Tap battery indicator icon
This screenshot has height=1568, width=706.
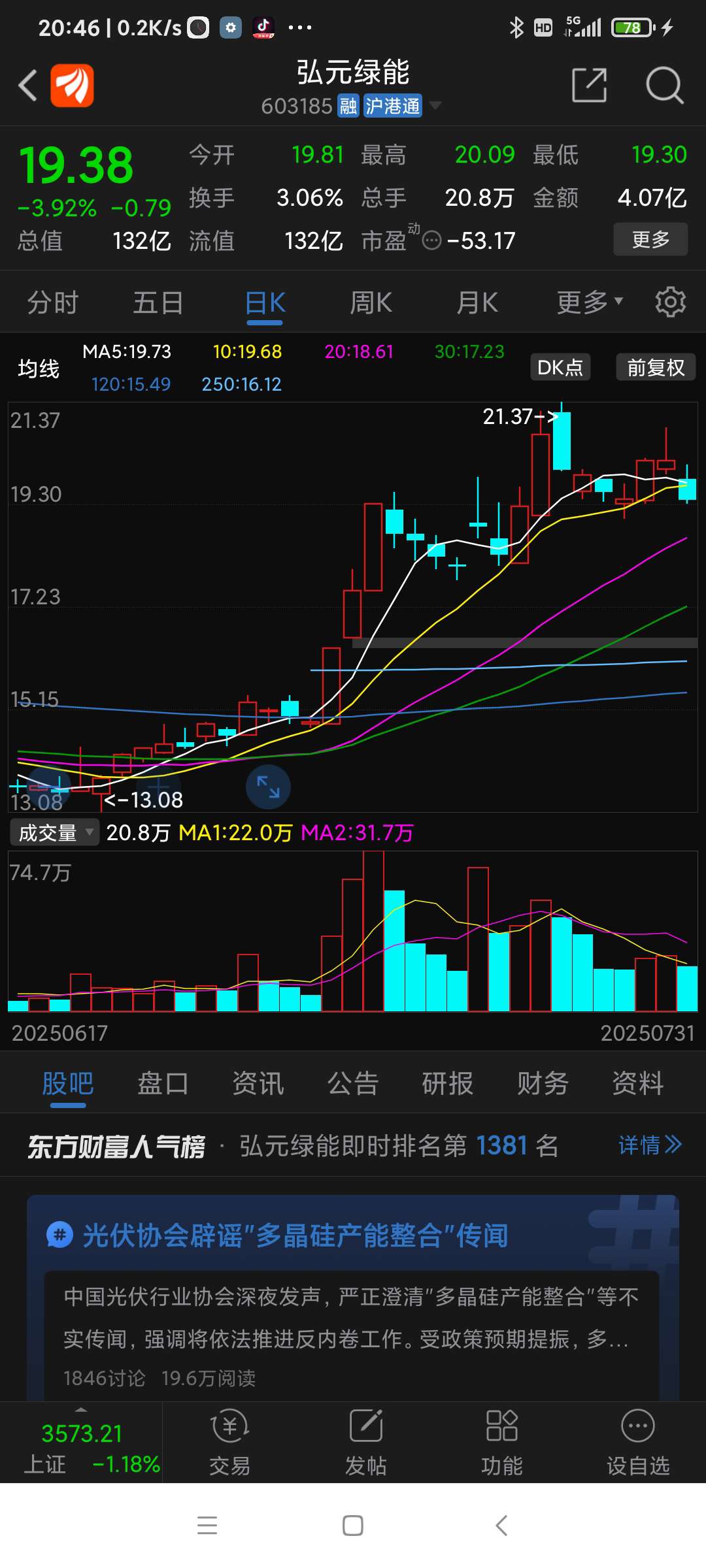pos(633,27)
